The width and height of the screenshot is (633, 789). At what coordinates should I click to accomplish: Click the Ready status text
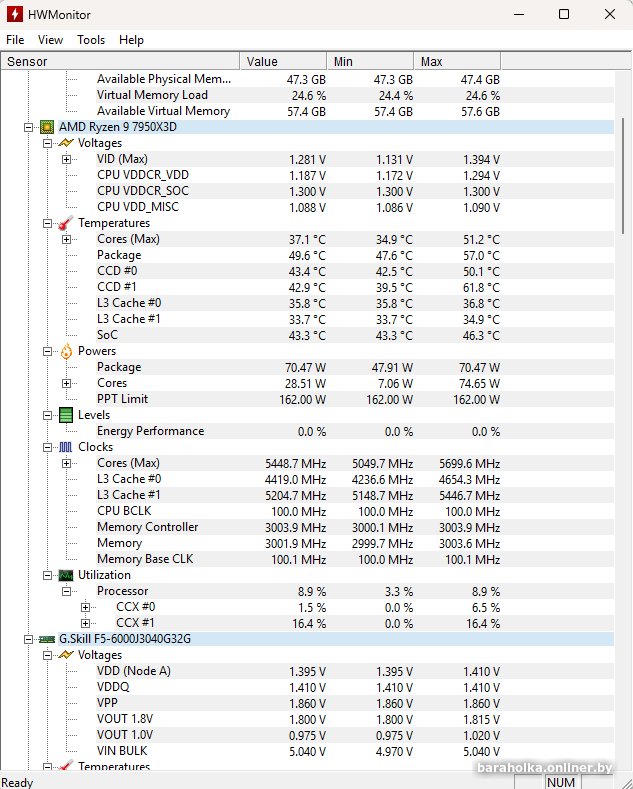click(x=18, y=782)
